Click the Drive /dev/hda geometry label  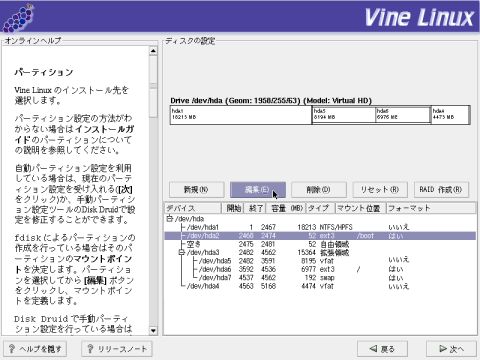point(271,101)
